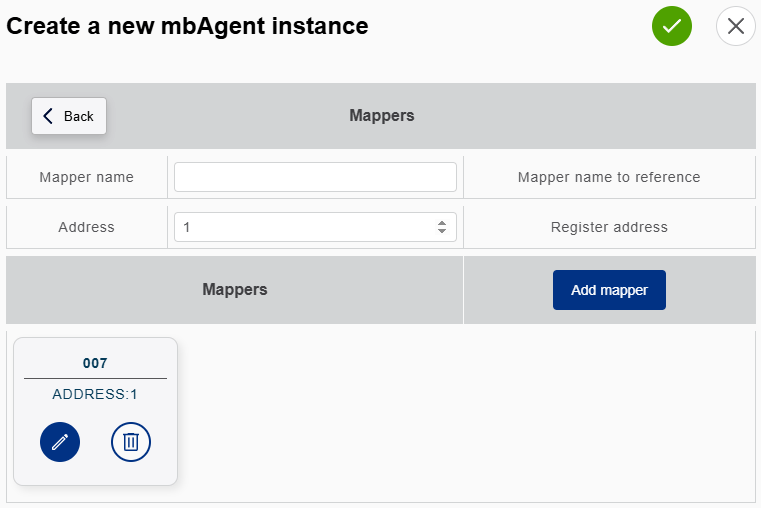This screenshot has height=508, width=761.
Task: Confirm creation with the green checkmark
Action: click(672, 26)
